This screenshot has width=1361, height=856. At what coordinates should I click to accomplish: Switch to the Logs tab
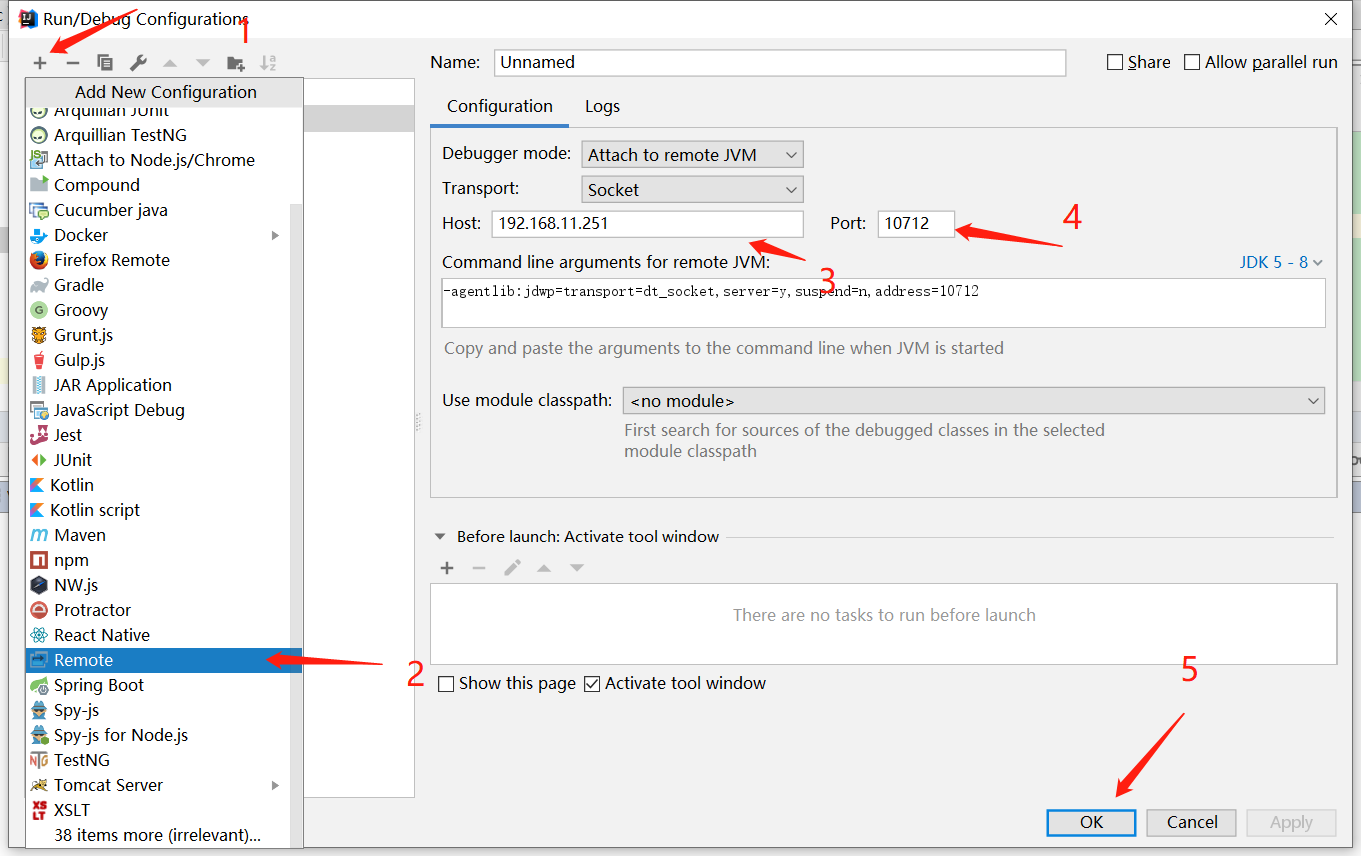coord(602,106)
